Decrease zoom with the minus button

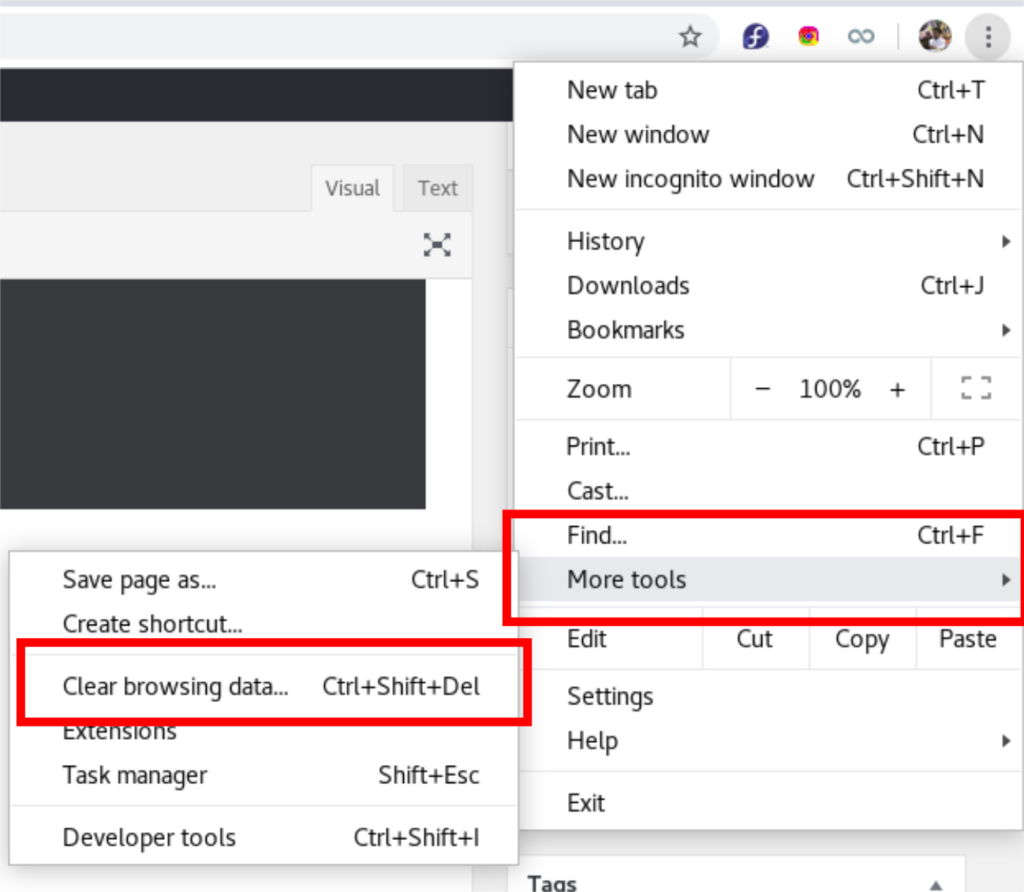pos(763,389)
